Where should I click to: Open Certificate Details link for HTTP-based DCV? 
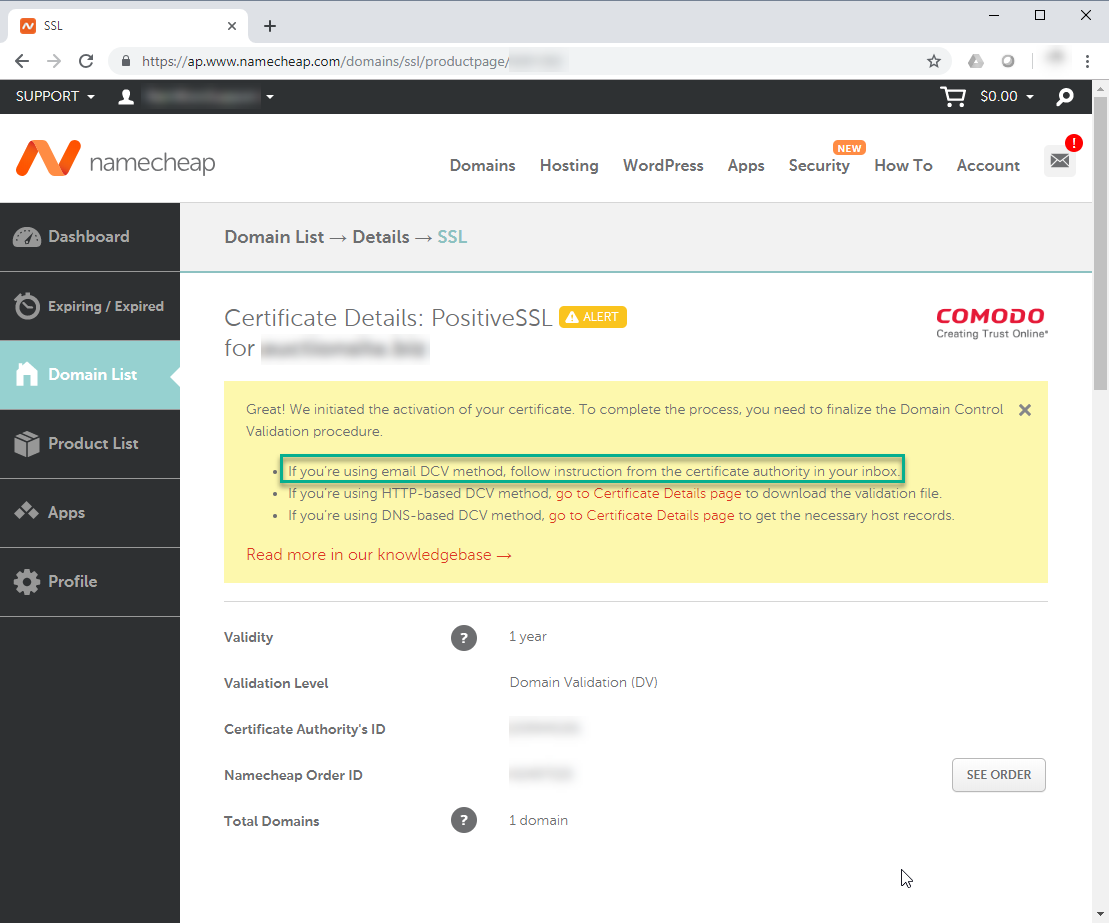(649, 494)
